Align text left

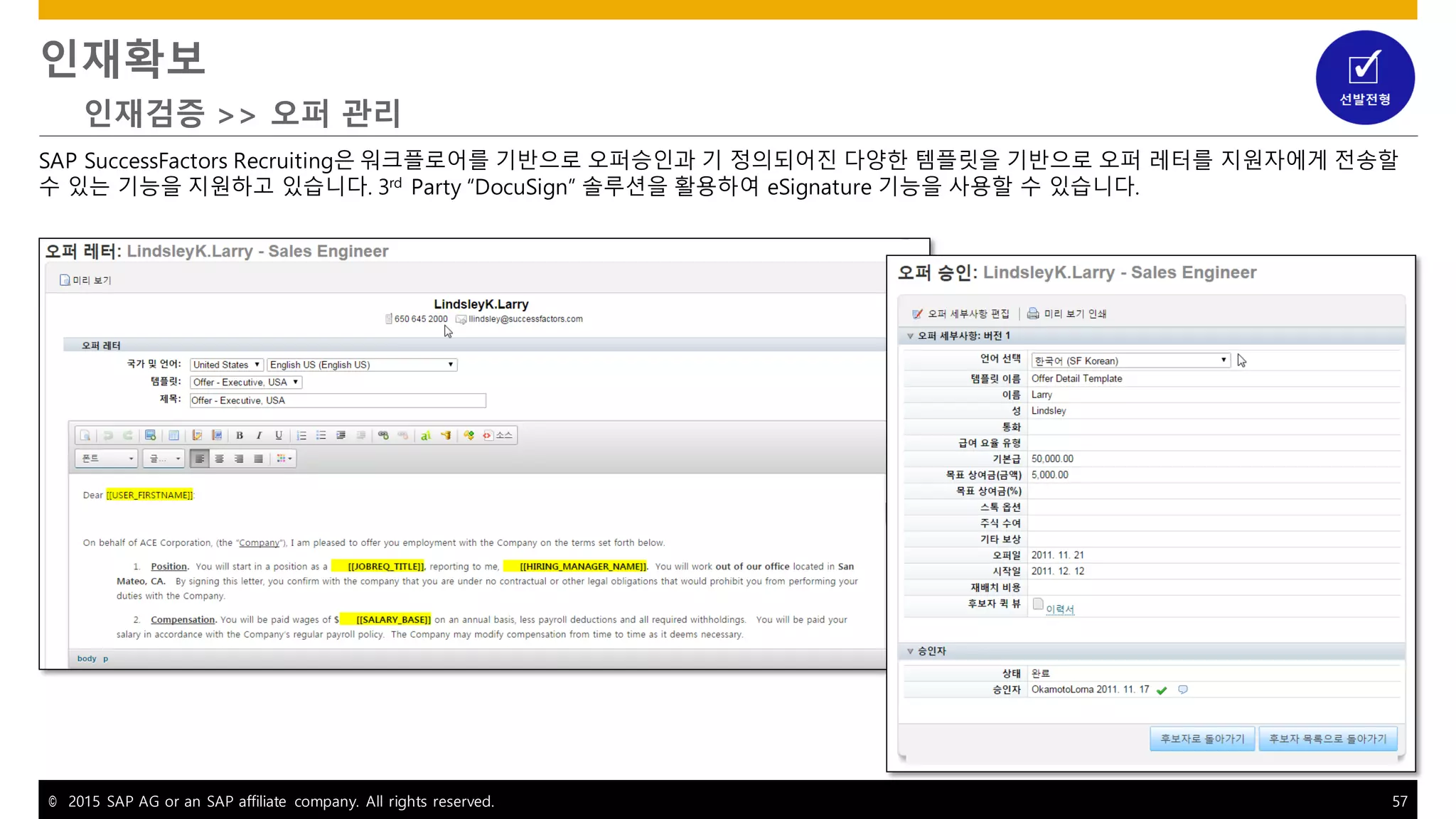click(x=200, y=459)
